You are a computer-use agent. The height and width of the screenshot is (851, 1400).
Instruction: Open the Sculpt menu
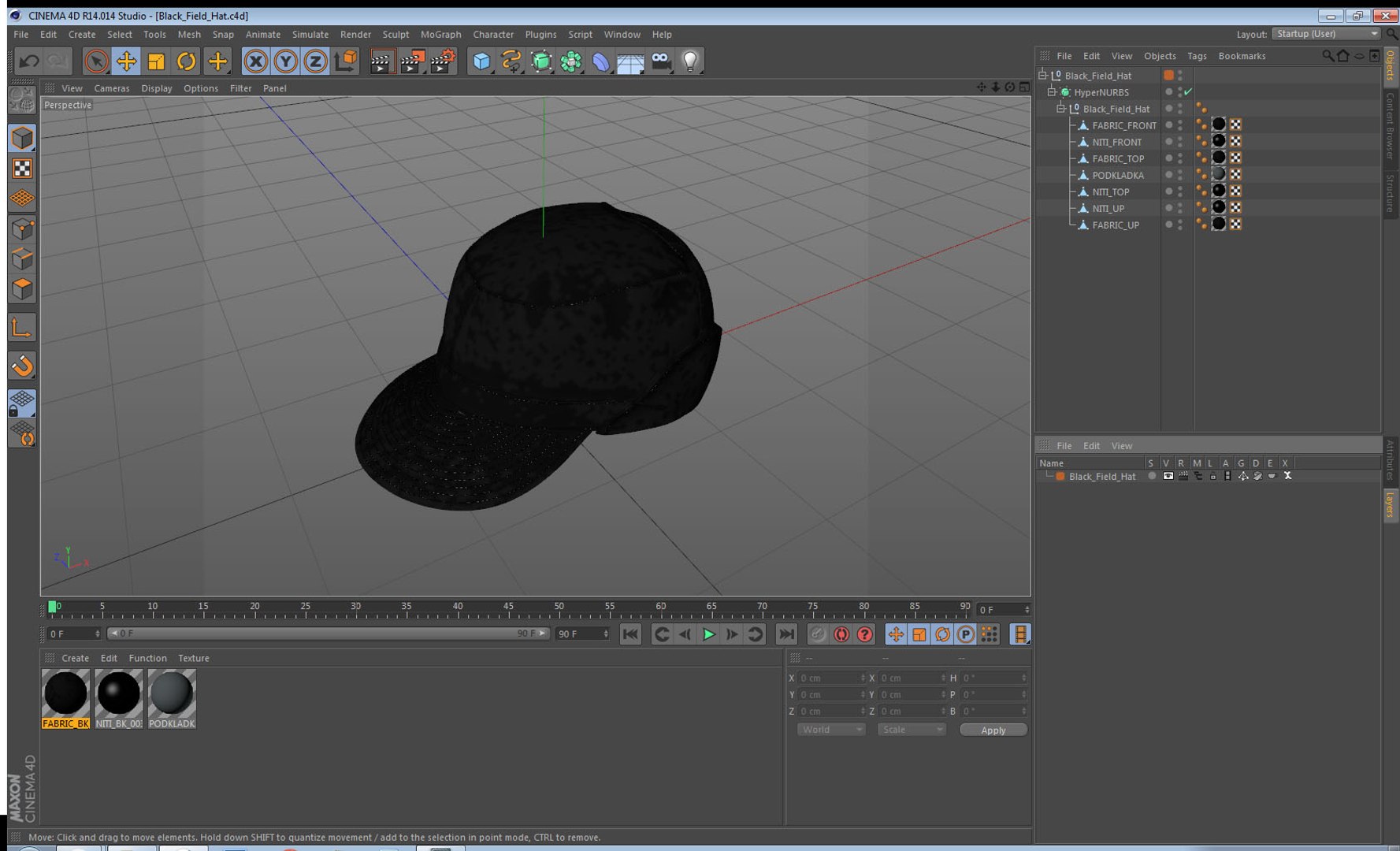click(395, 35)
